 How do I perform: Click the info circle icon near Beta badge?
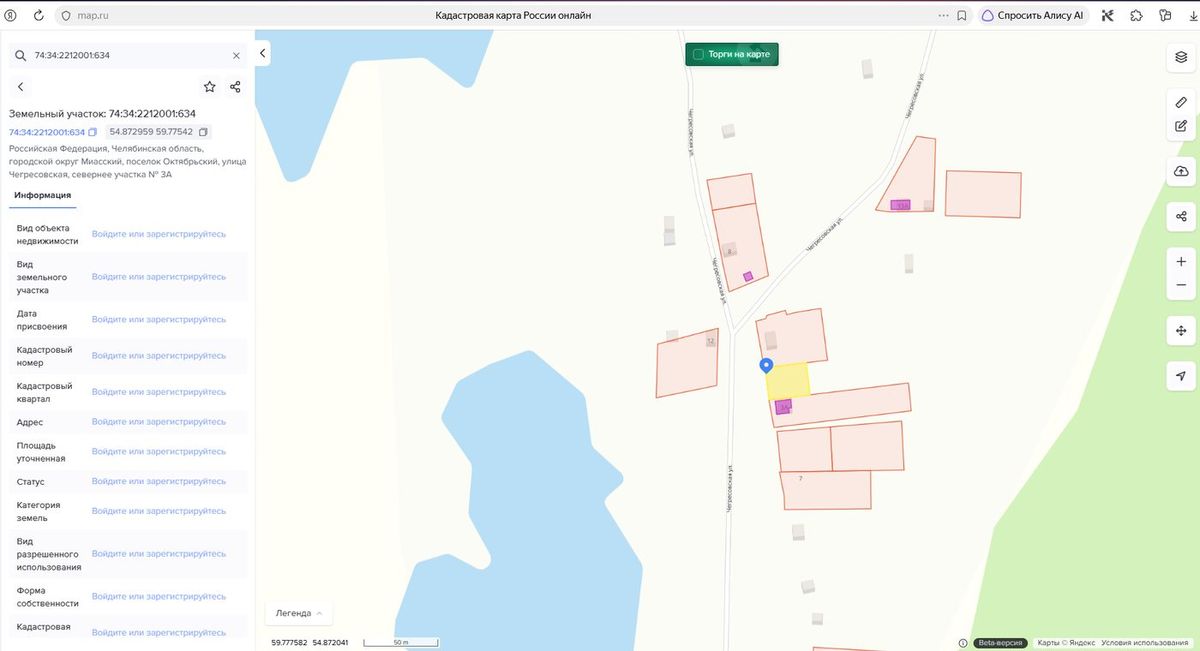pyautogui.click(x=963, y=643)
